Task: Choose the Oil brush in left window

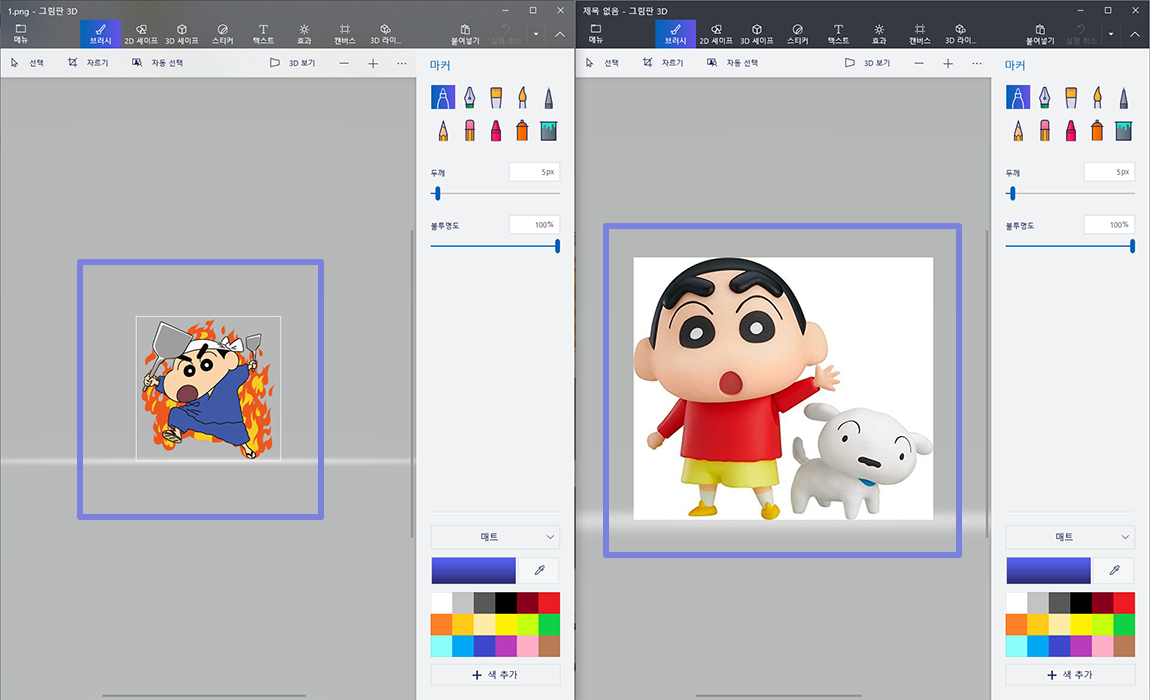Action: pos(496,97)
